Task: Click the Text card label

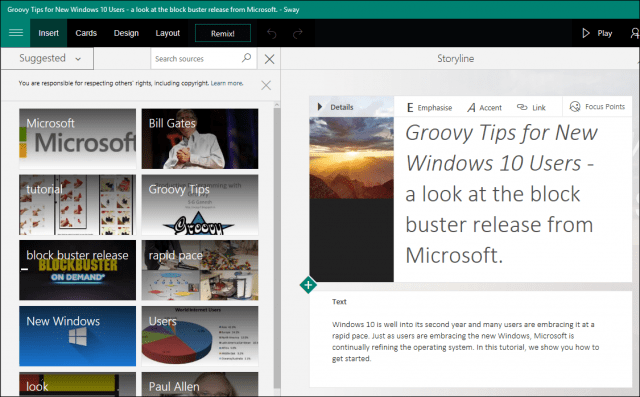Action: point(339,302)
